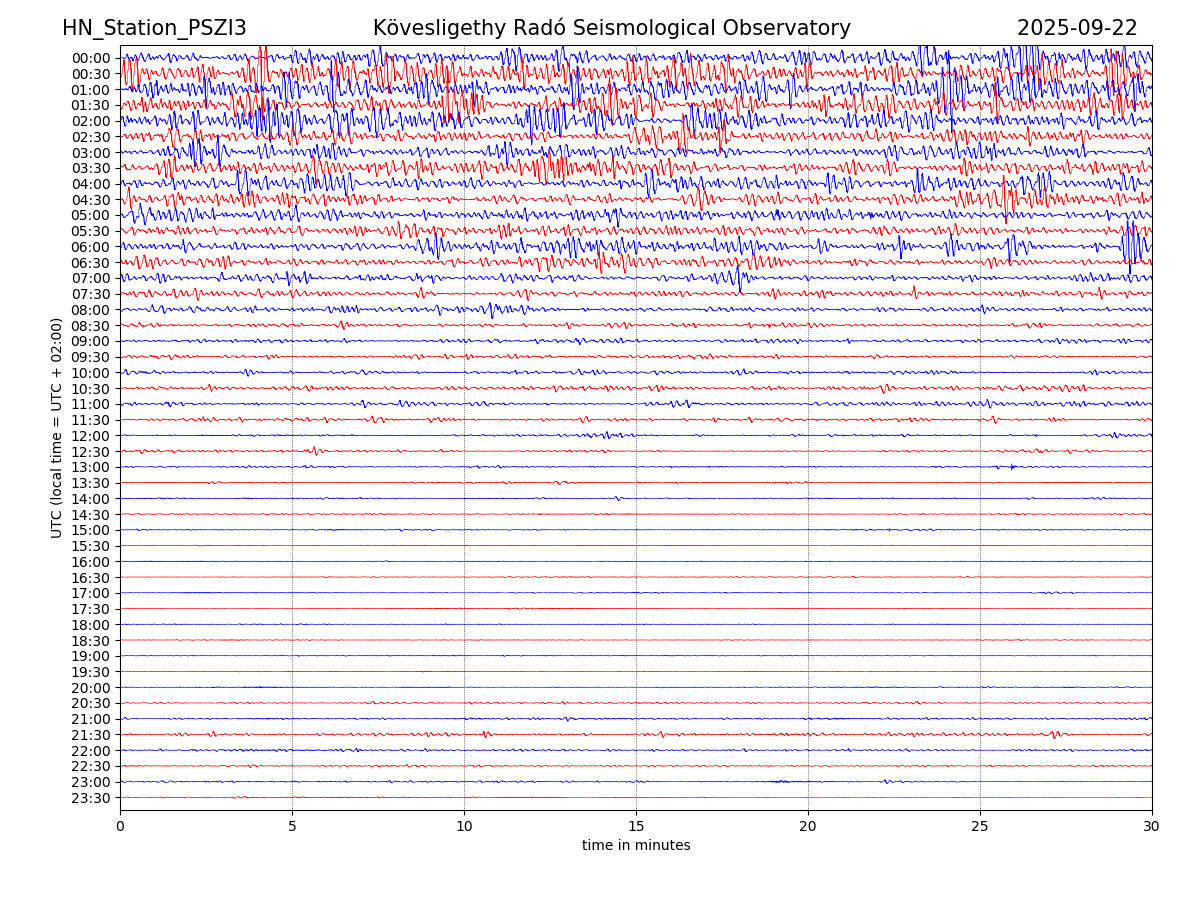Click the 5 tick on minutes axis
The height and width of the screenshot is (900, 1200).
[292, 827]
